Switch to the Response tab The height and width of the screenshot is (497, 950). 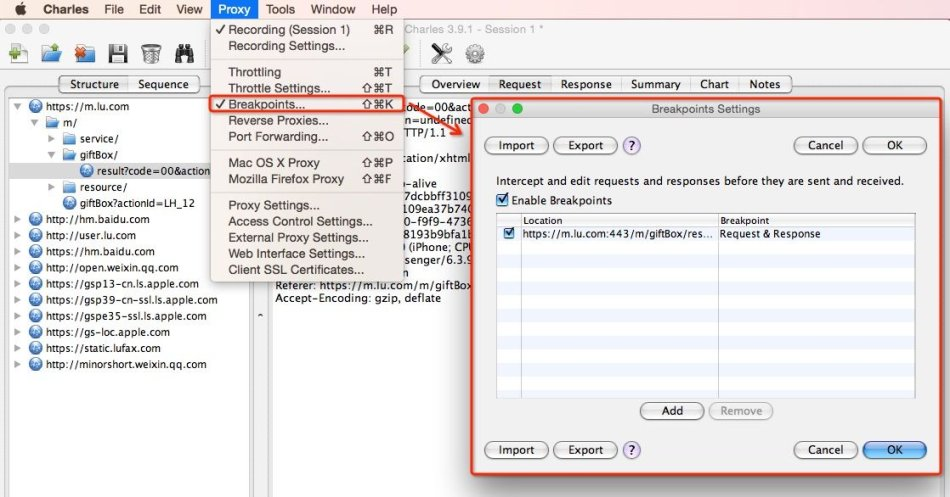coord(586,84)
